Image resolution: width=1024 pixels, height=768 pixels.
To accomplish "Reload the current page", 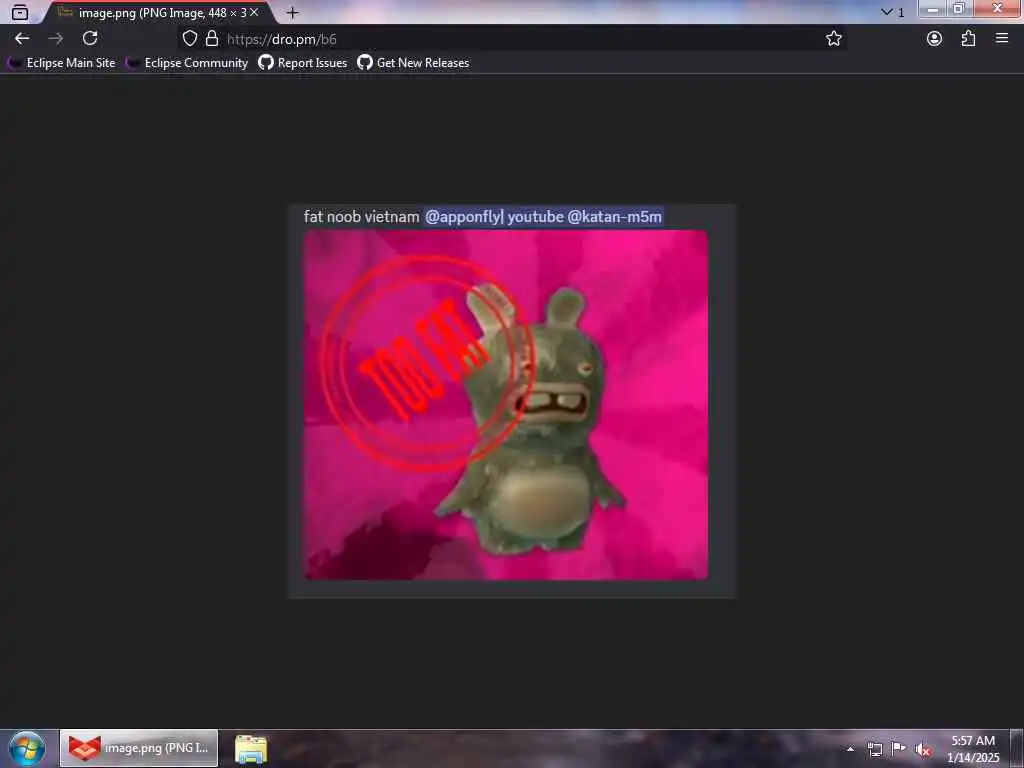I will tap(90, 39).
